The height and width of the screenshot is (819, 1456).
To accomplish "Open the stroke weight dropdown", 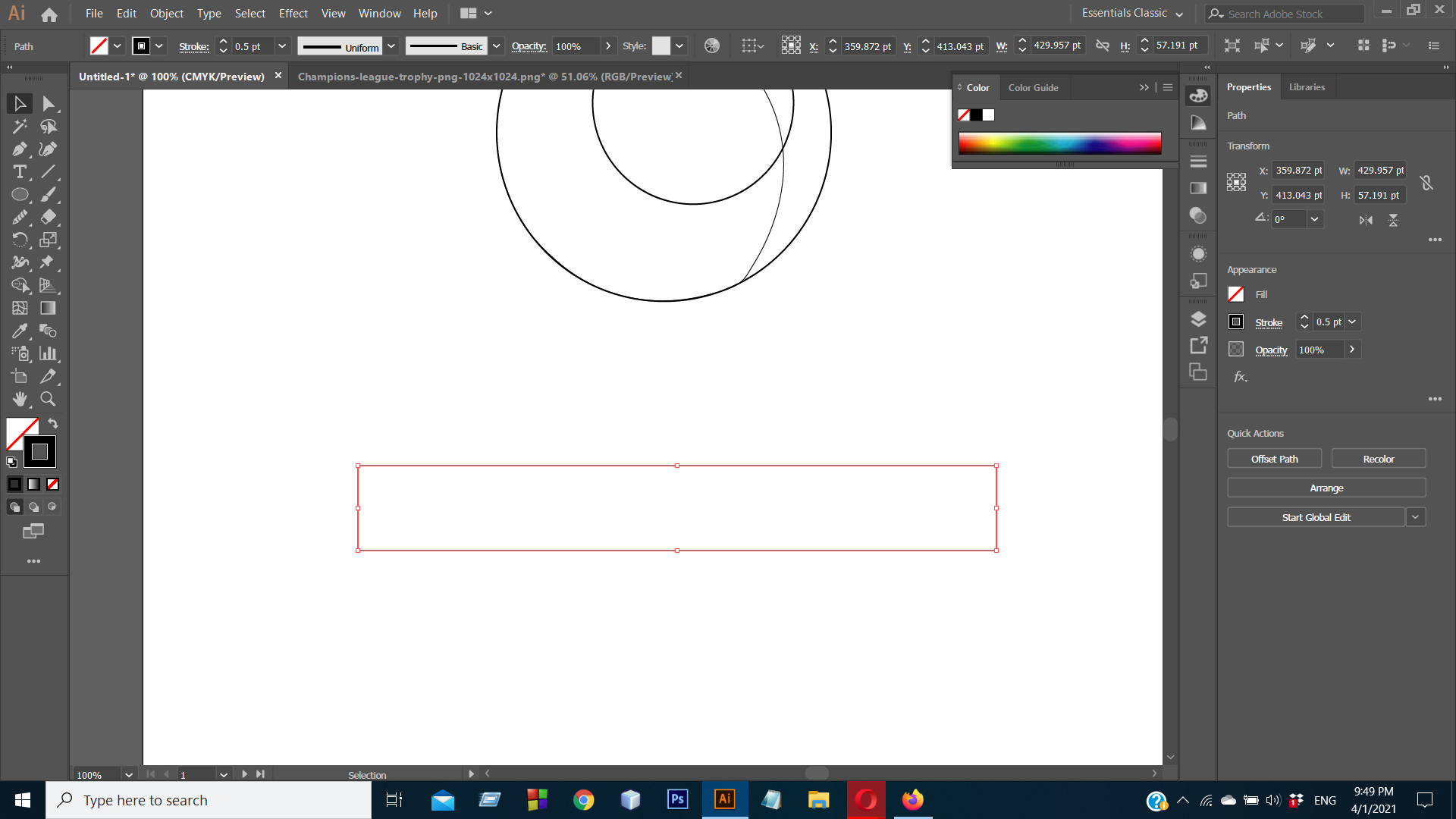I will tap(282, 46).
